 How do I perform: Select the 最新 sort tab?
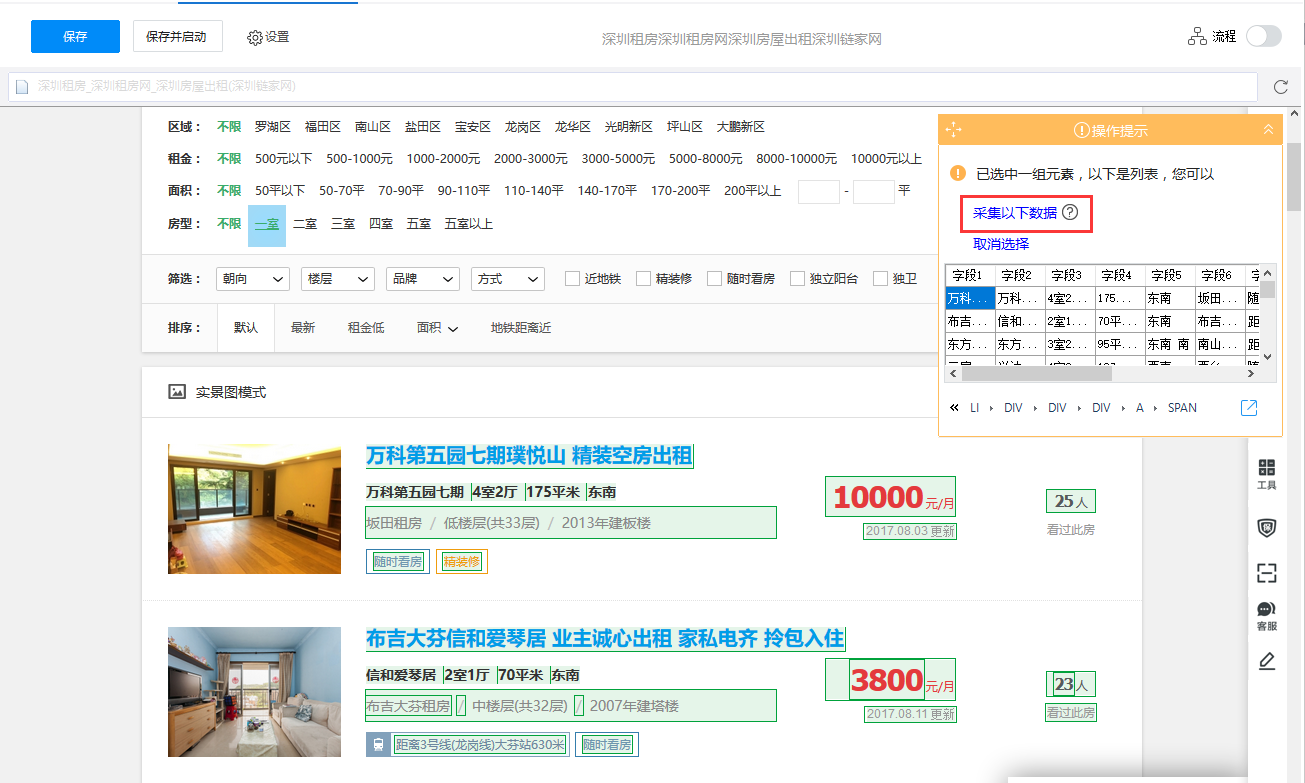point(303,328)
